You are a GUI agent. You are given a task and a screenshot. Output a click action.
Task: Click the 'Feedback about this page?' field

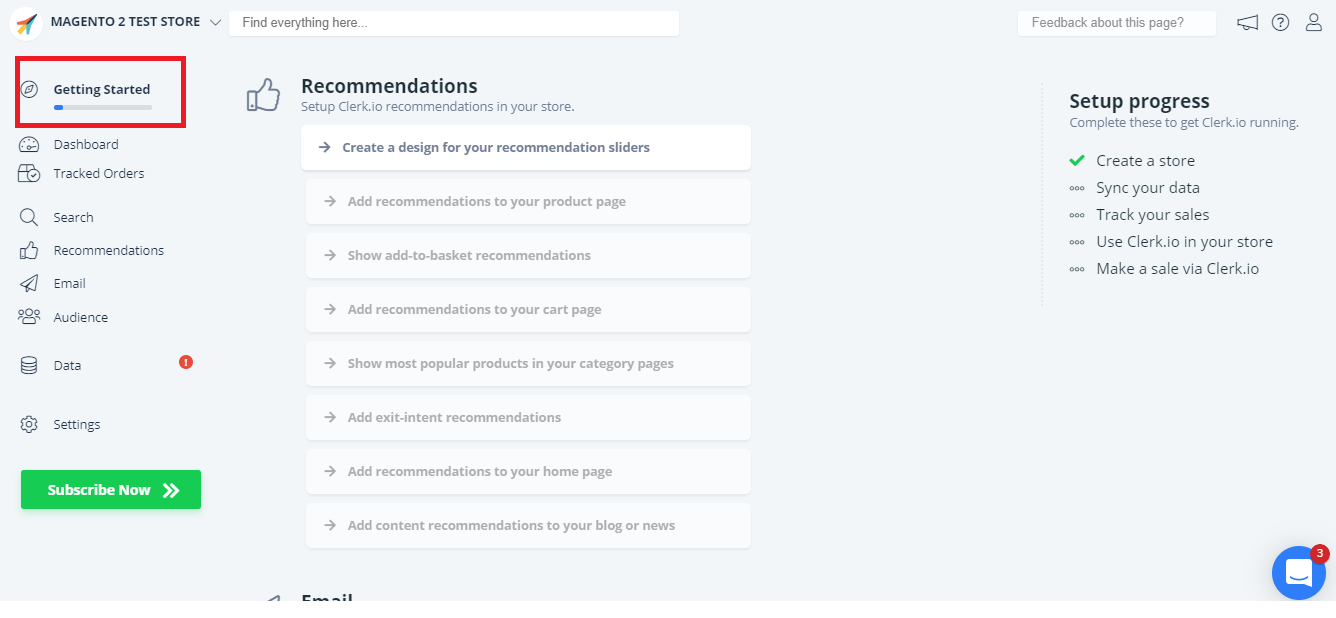(x=1116, y=23)
